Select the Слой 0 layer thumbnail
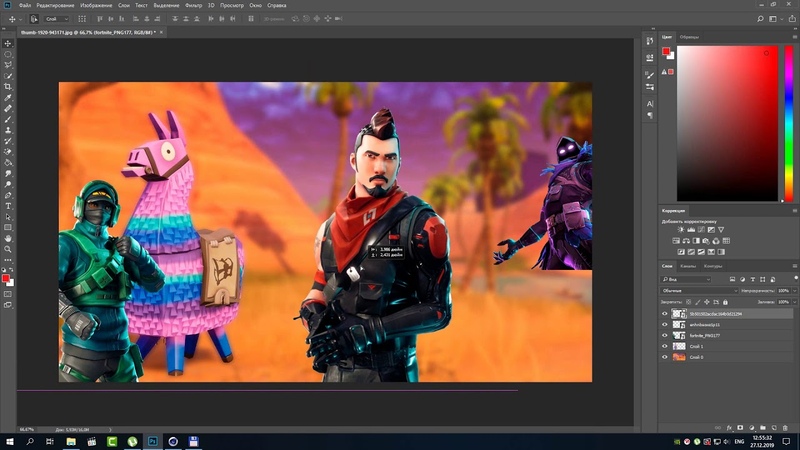The image size is (800, 450). (679, 357)
